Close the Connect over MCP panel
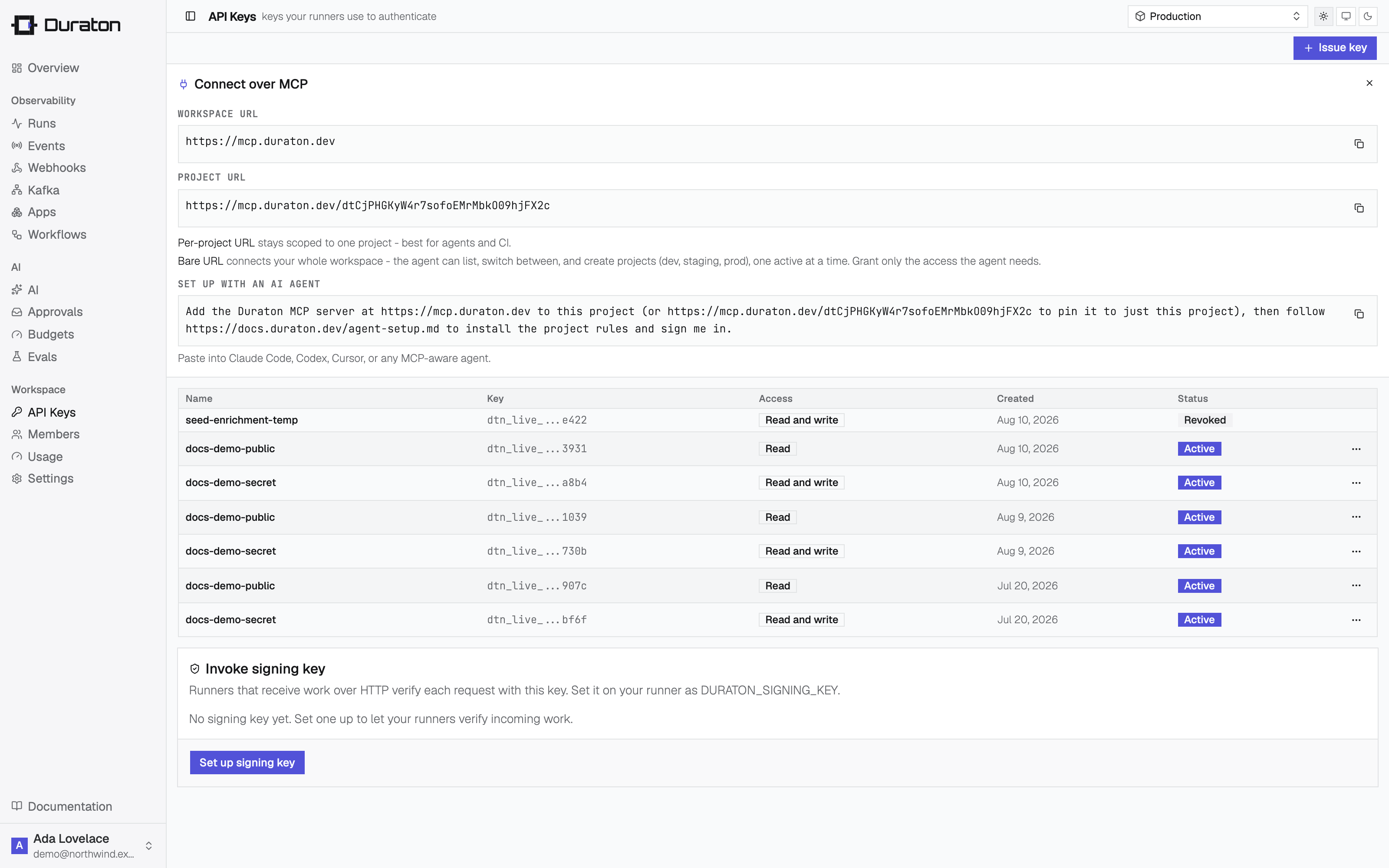The image size is (1389, 868). click(x=1369, y=83)
